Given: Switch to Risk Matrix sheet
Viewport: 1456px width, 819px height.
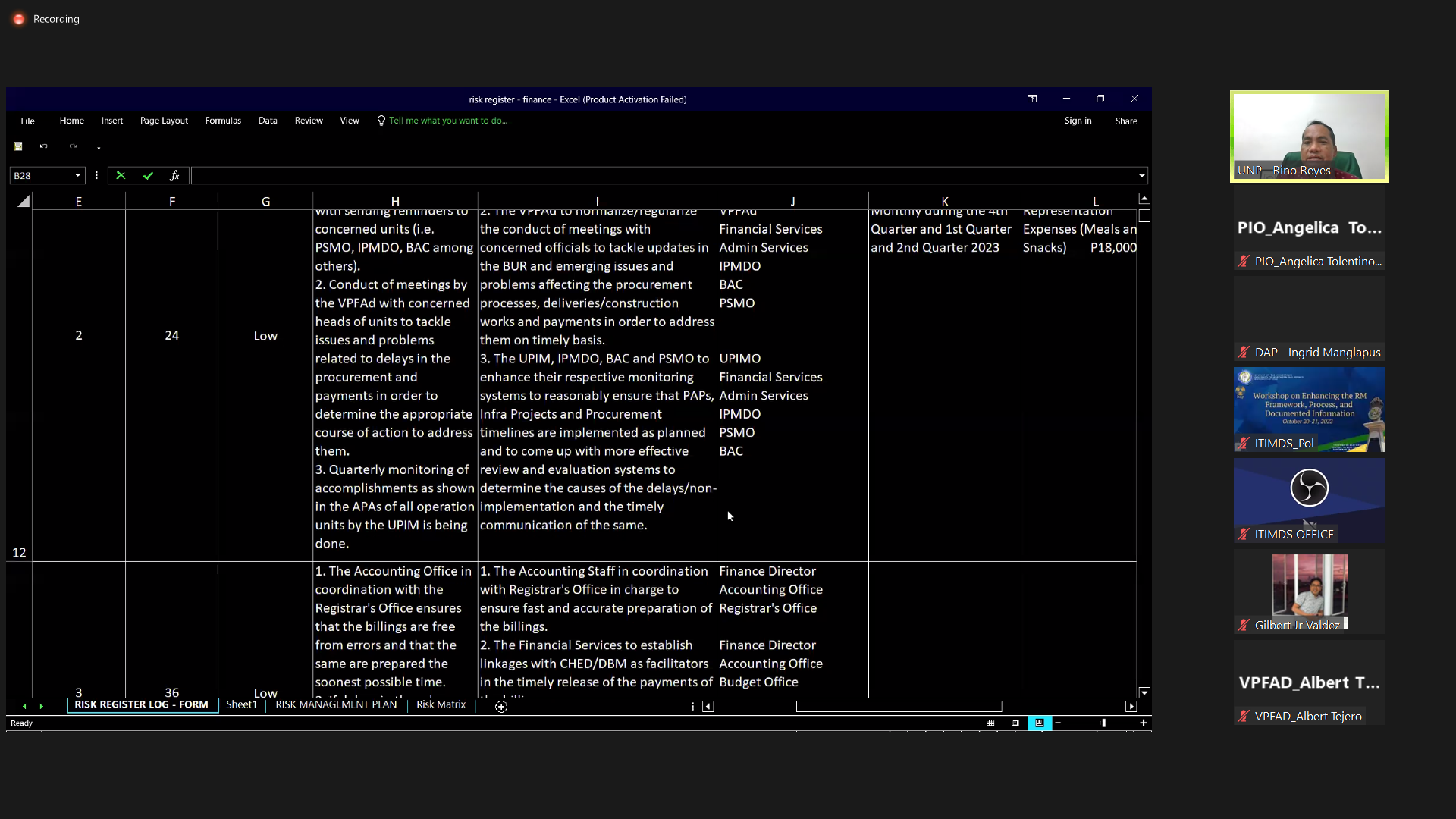Looking at the screenshot, I should pos(441,705).
